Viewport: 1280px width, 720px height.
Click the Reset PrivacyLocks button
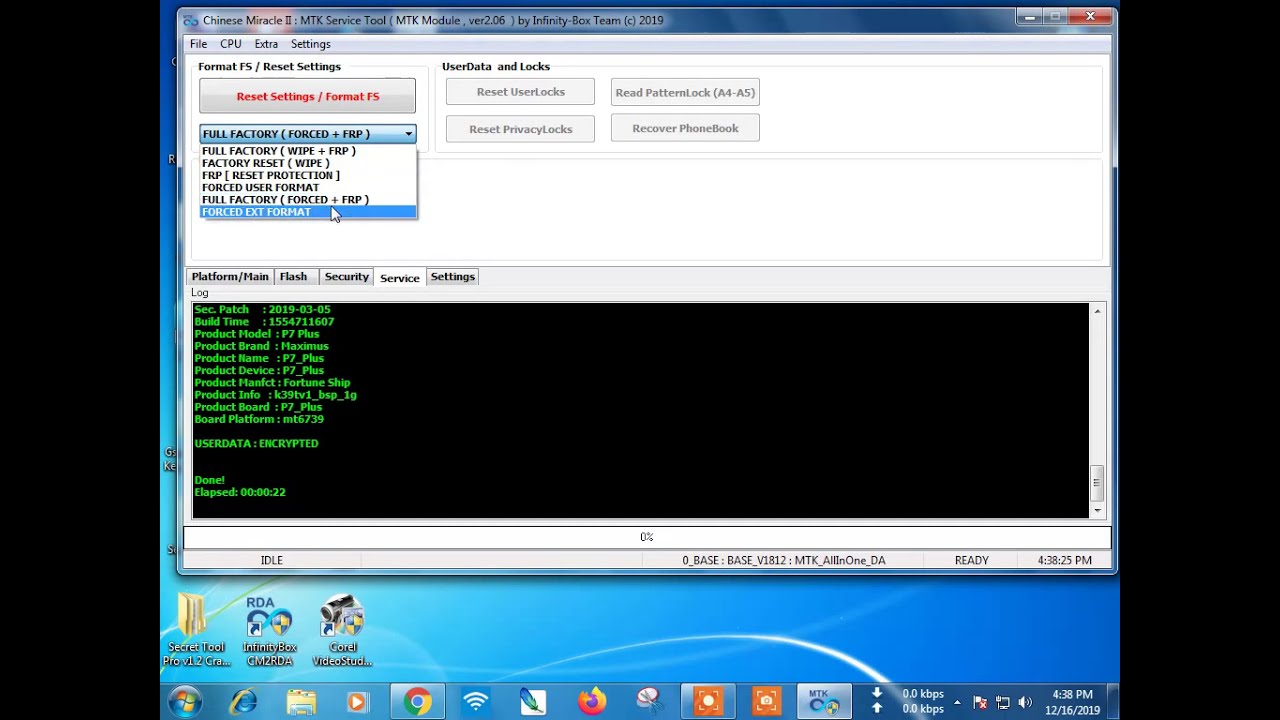pyautogui.click(x=520, y=129)
